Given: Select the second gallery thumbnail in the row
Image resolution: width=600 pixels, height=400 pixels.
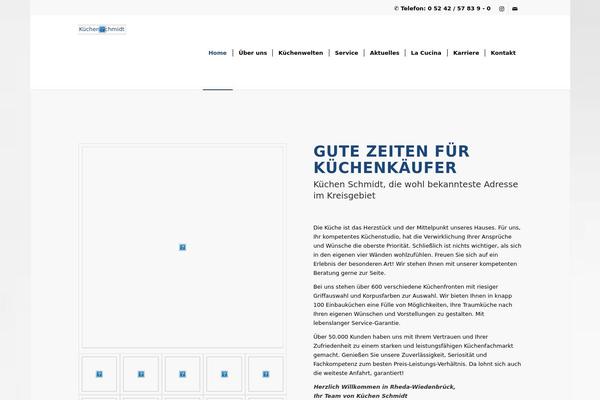Looking at the screenshot, I should 141,374.
